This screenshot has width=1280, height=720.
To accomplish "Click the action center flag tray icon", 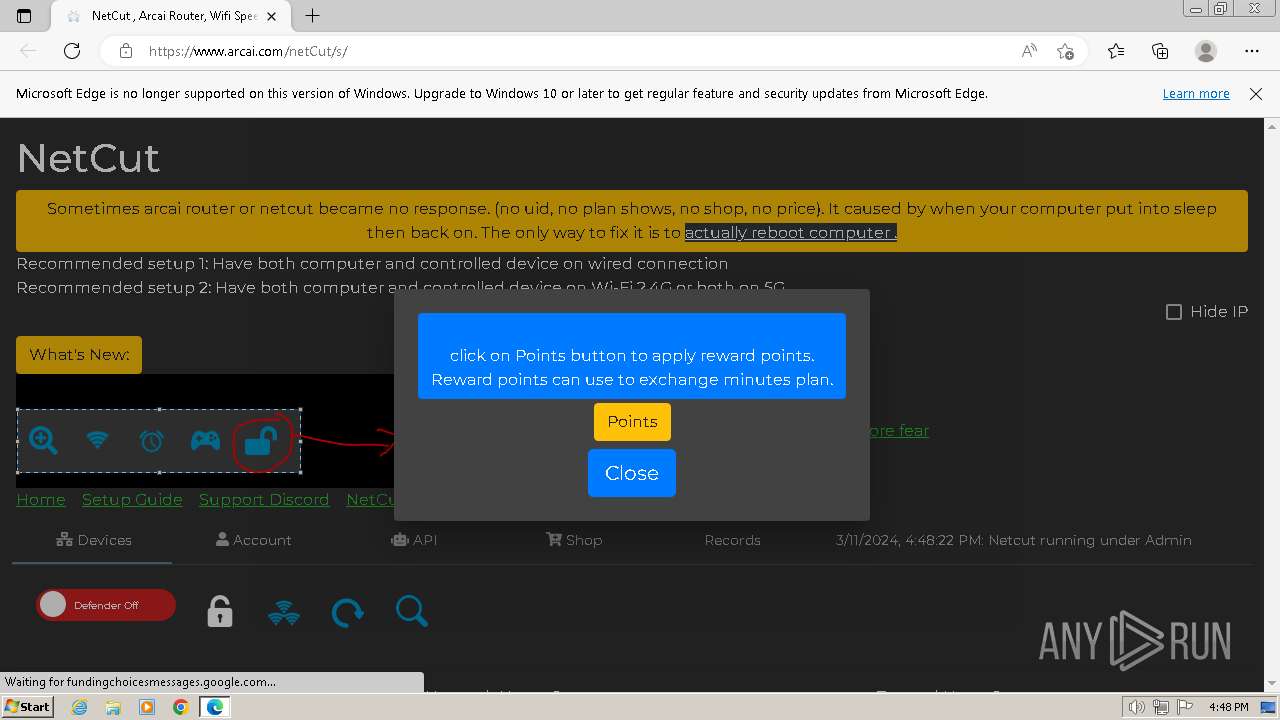I will click(x=1183, y=707).
